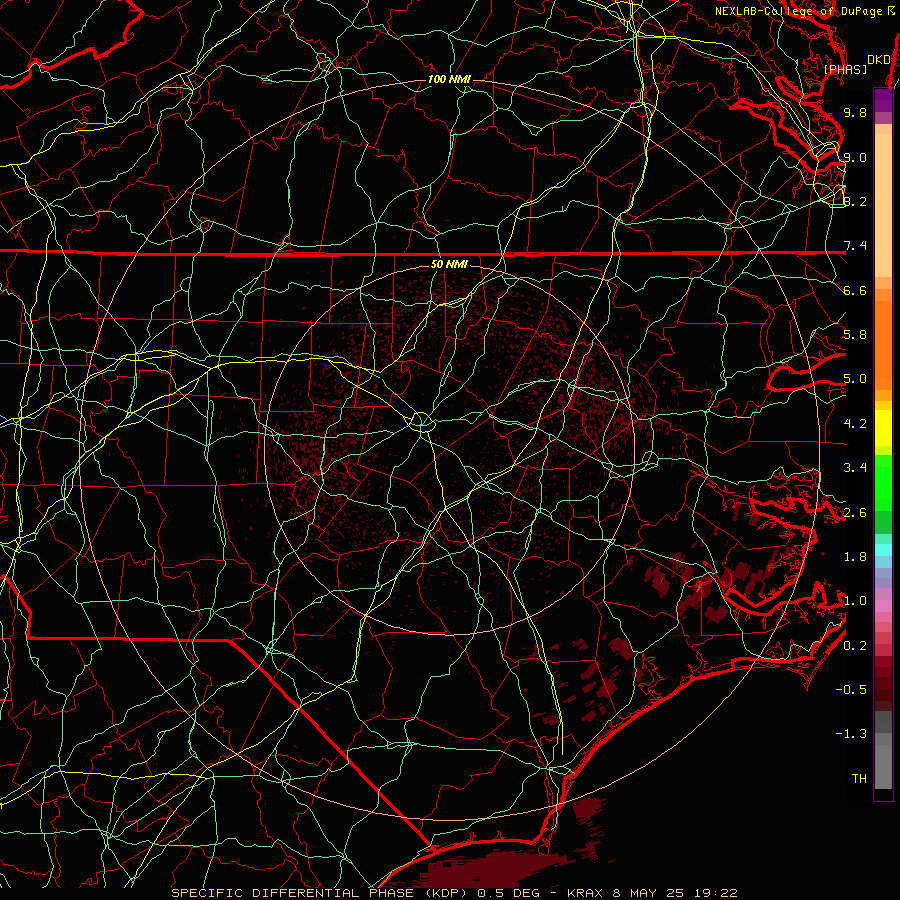Viewport: 900px width, 900px height.
Task: Click the 3.4 value on the color scale
Action: point(855,468)
